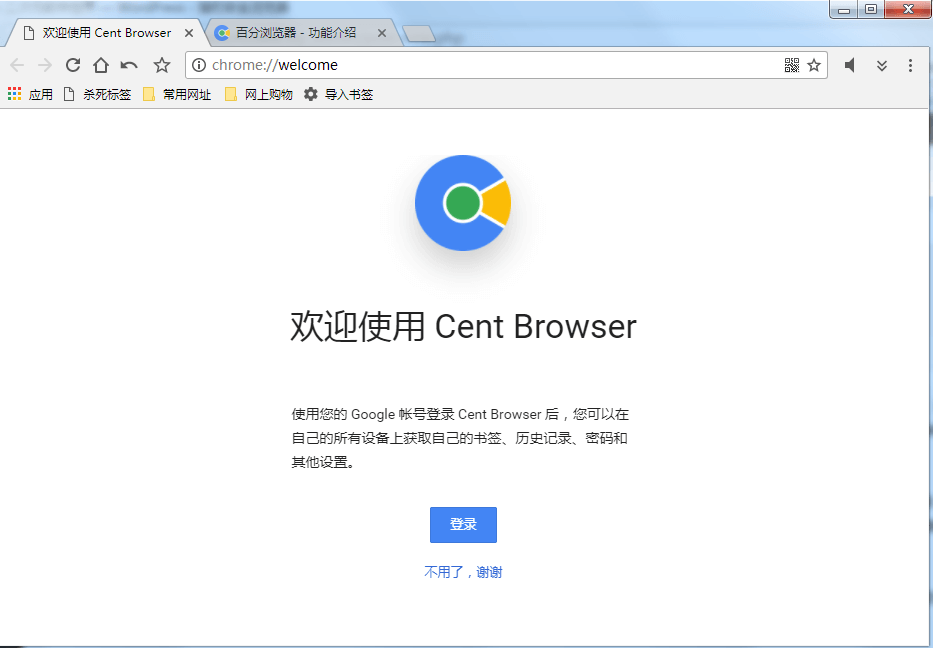
Task: Bookmark this page with the address bar star
Action: pos(814,65)
